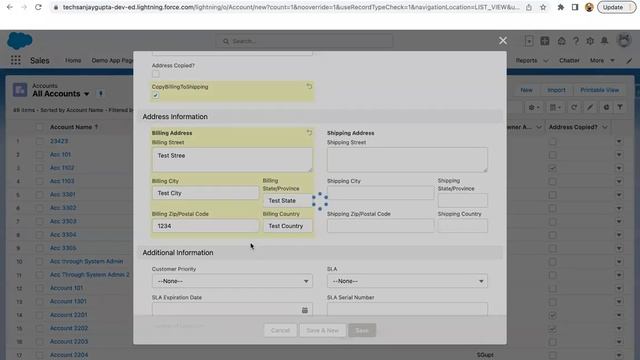Image resolution: width=640 pixels, height=360 pixels.
Task: Select all rows header checkbox
Action: 39,127
